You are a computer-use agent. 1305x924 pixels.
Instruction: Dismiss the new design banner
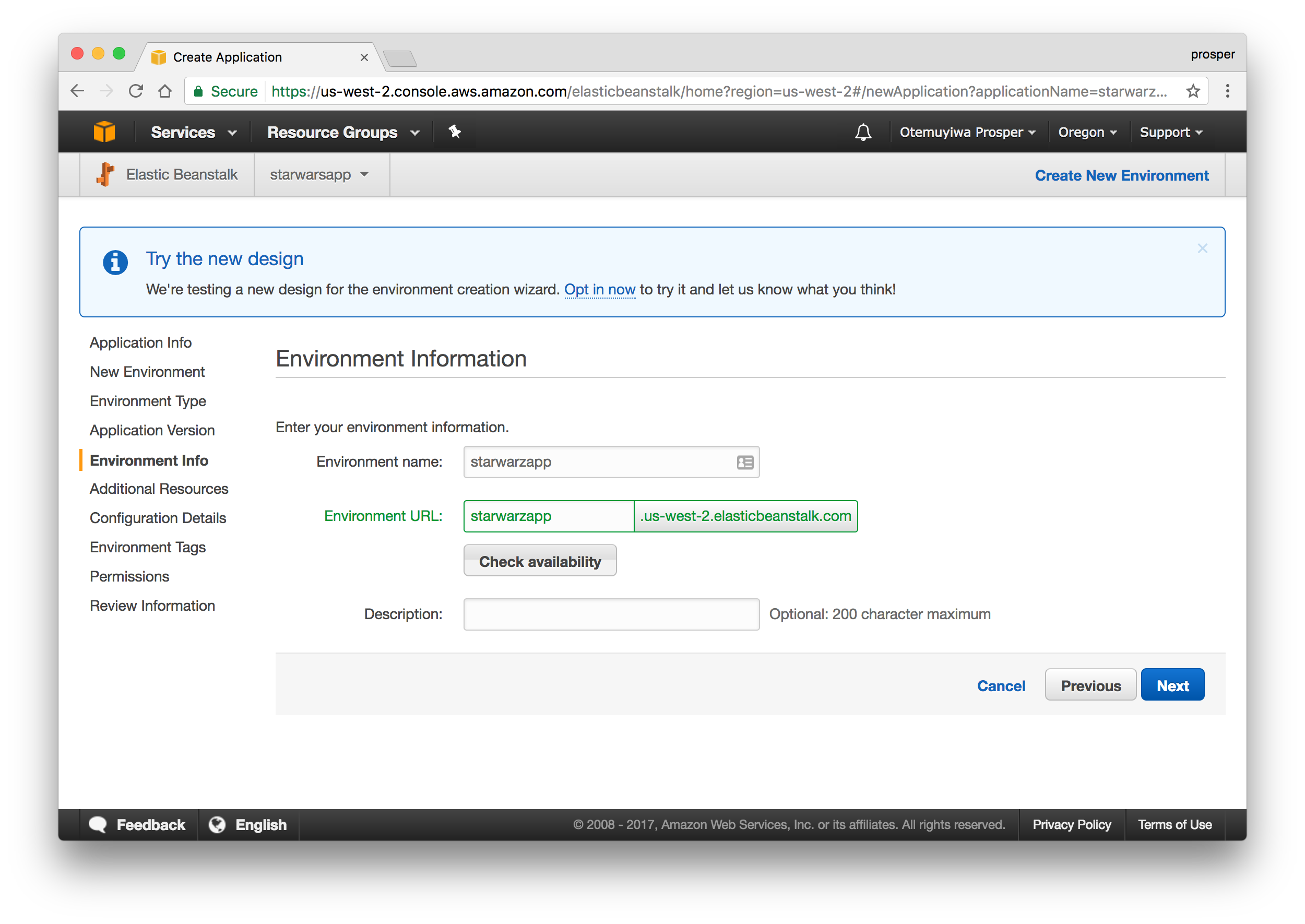[x=1202, y=248]
